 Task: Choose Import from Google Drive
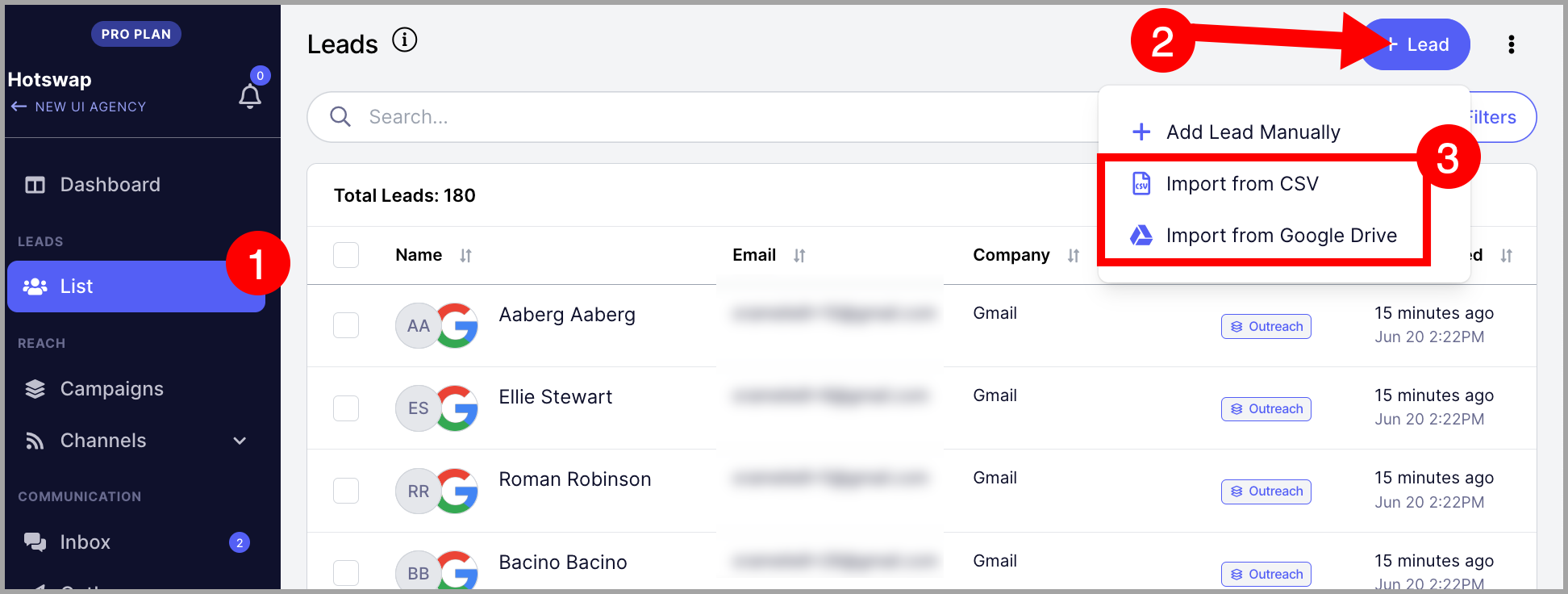click(x=1263, y=236)
